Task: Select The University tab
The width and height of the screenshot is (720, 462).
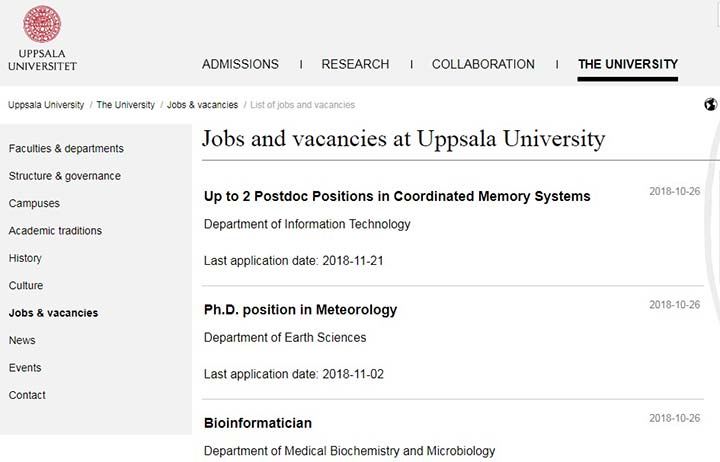Action: (628, 64)
